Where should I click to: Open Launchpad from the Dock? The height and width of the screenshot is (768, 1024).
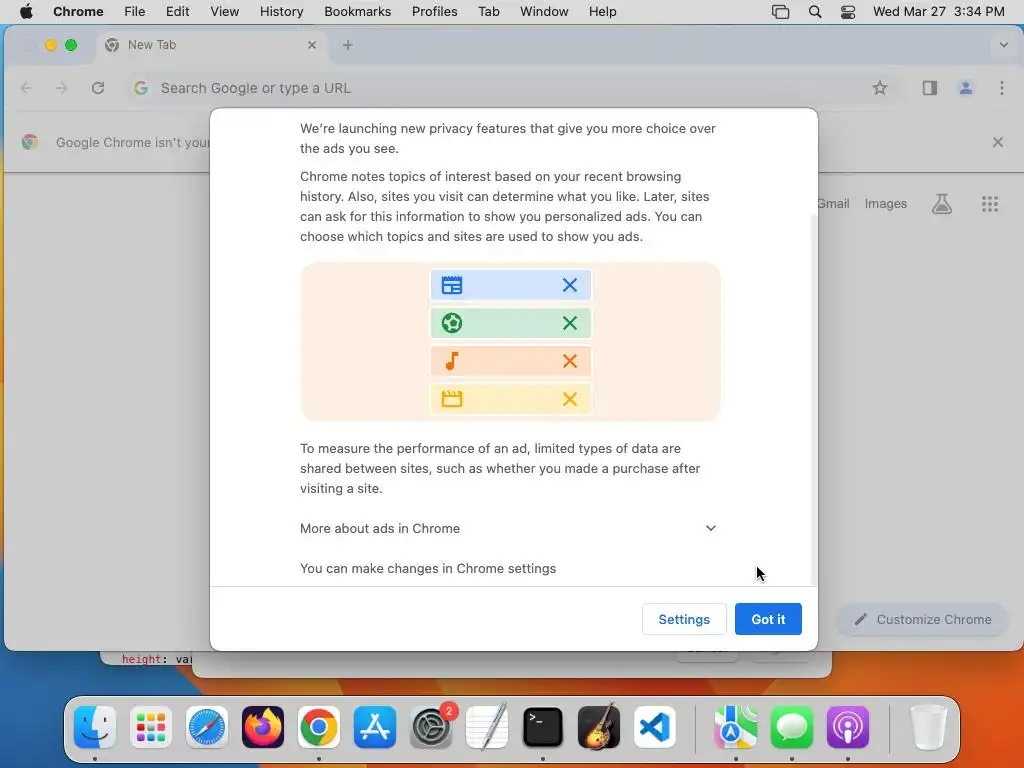point(151,727)
